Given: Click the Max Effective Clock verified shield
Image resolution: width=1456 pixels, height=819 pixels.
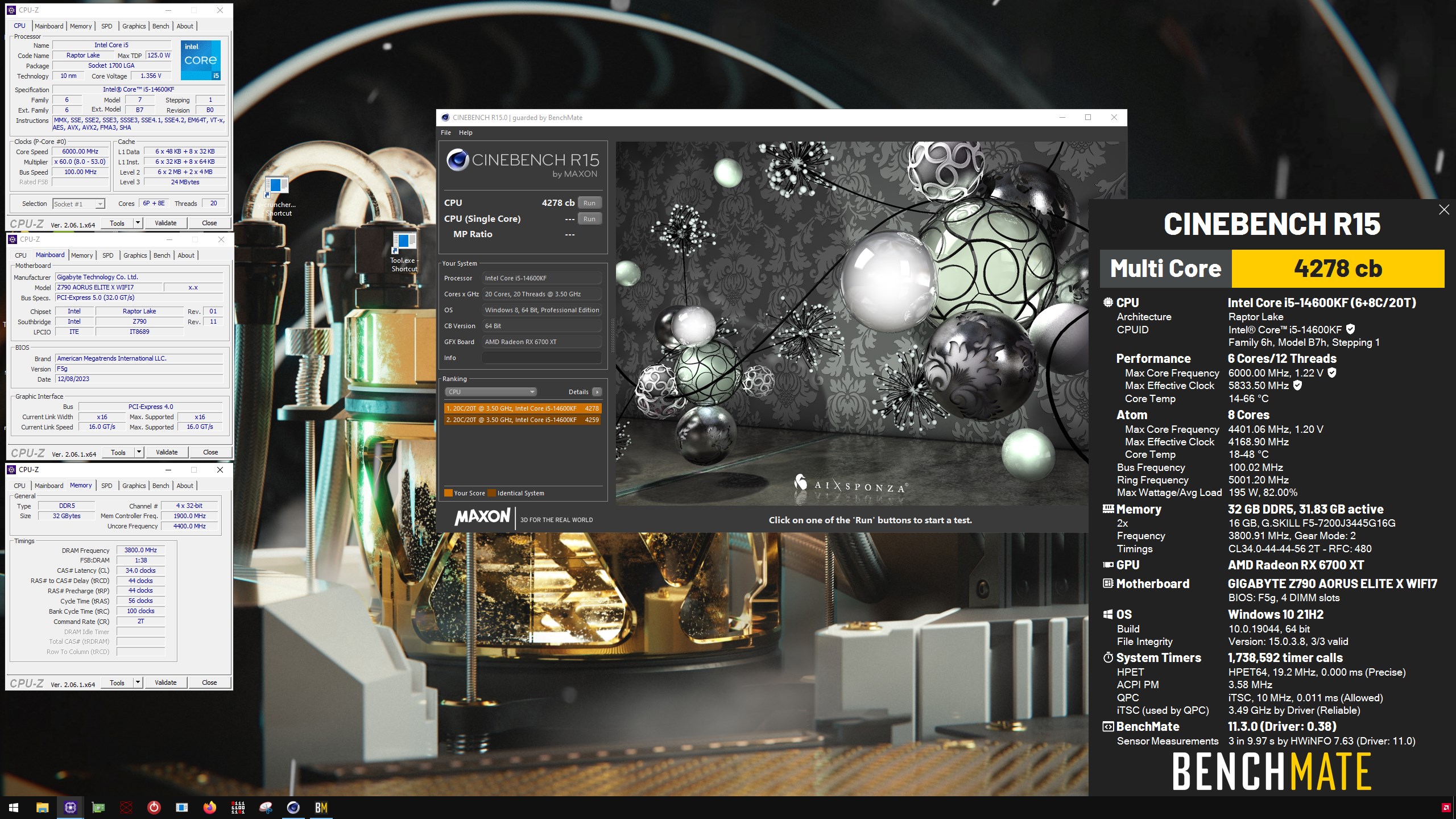Looking at the screenshot, I should 1297,385.
